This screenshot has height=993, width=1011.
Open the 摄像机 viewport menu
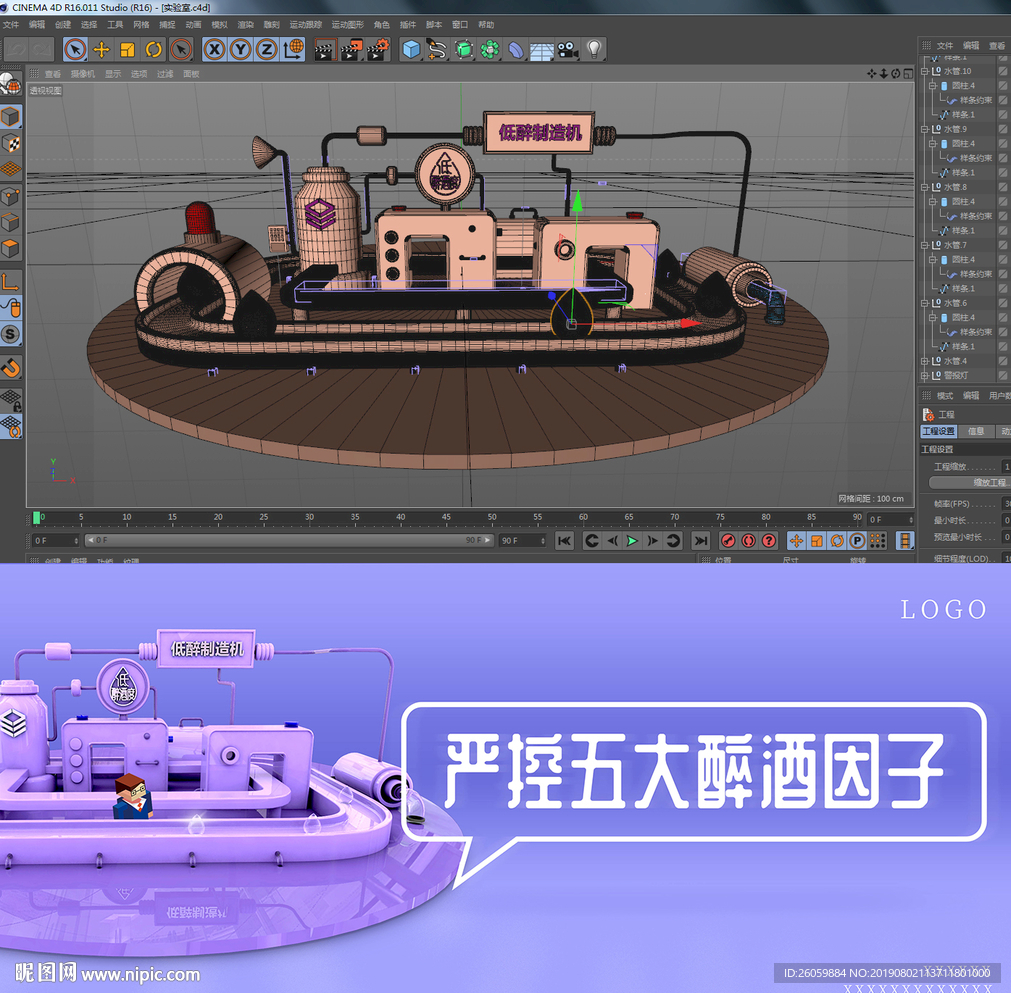click(x=83, y=74)
